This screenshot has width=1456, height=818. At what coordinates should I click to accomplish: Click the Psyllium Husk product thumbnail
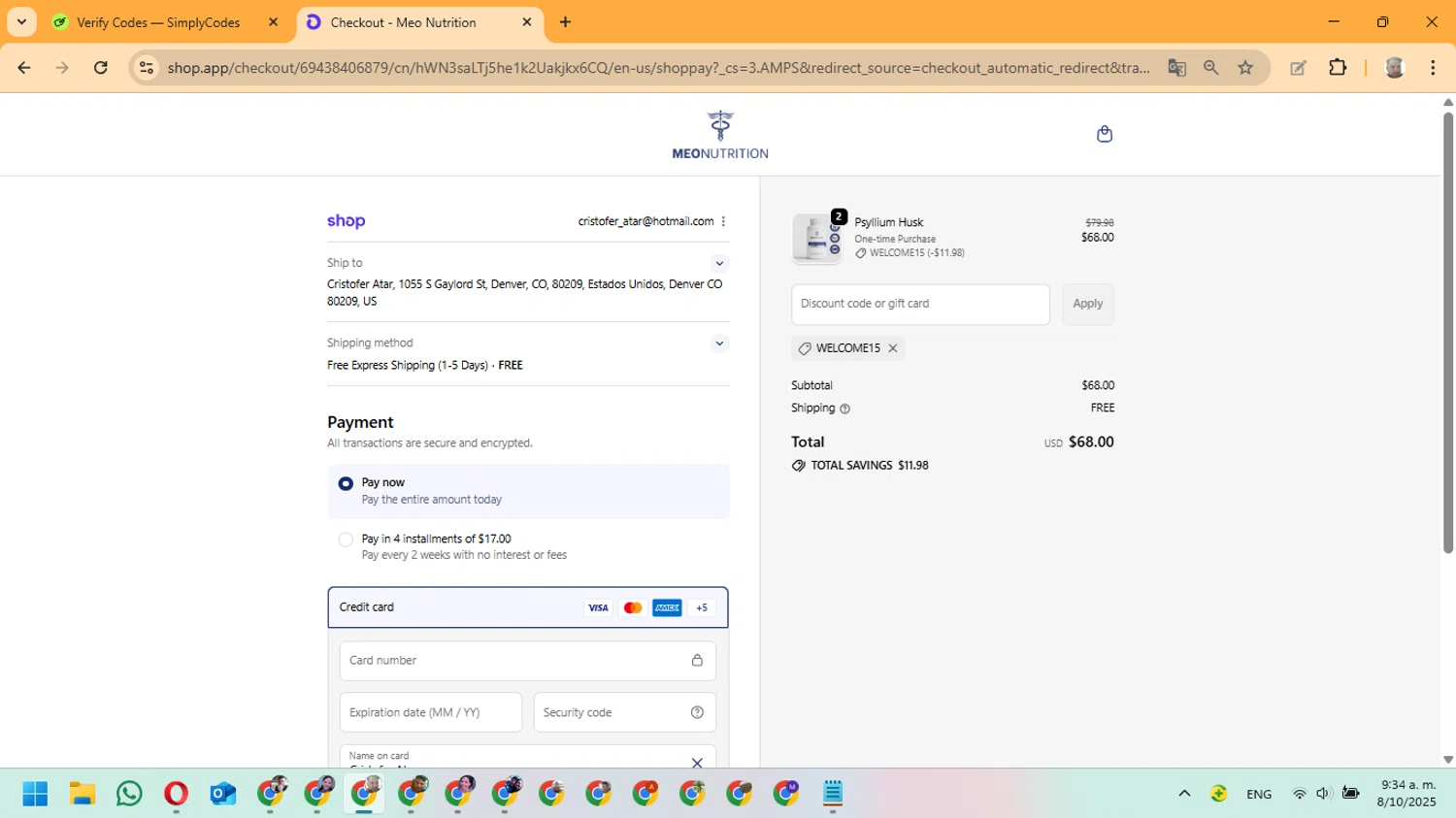coord(817,238)
